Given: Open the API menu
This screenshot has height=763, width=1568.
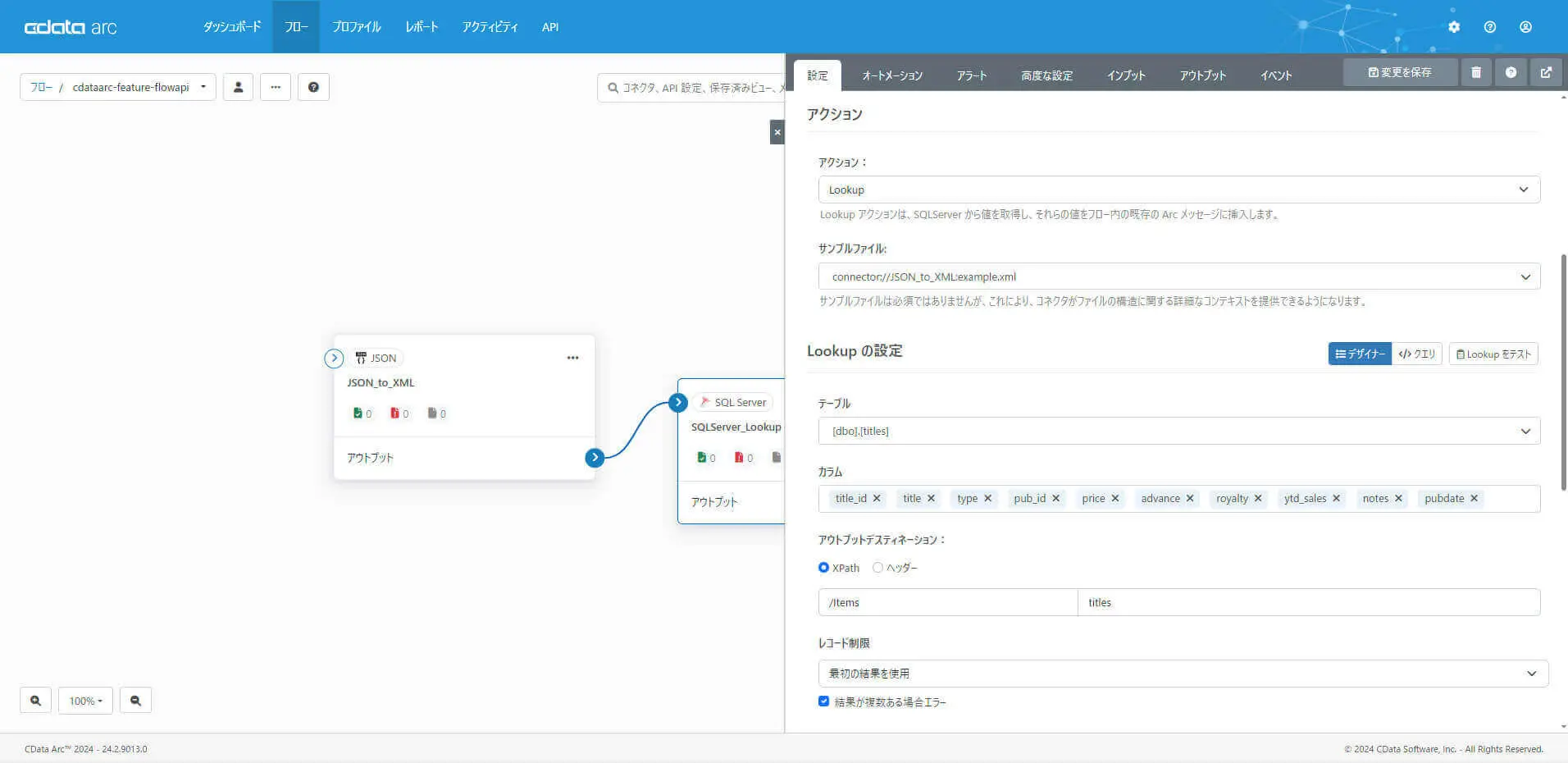Looking at the screenshot, I should [550, 27].
